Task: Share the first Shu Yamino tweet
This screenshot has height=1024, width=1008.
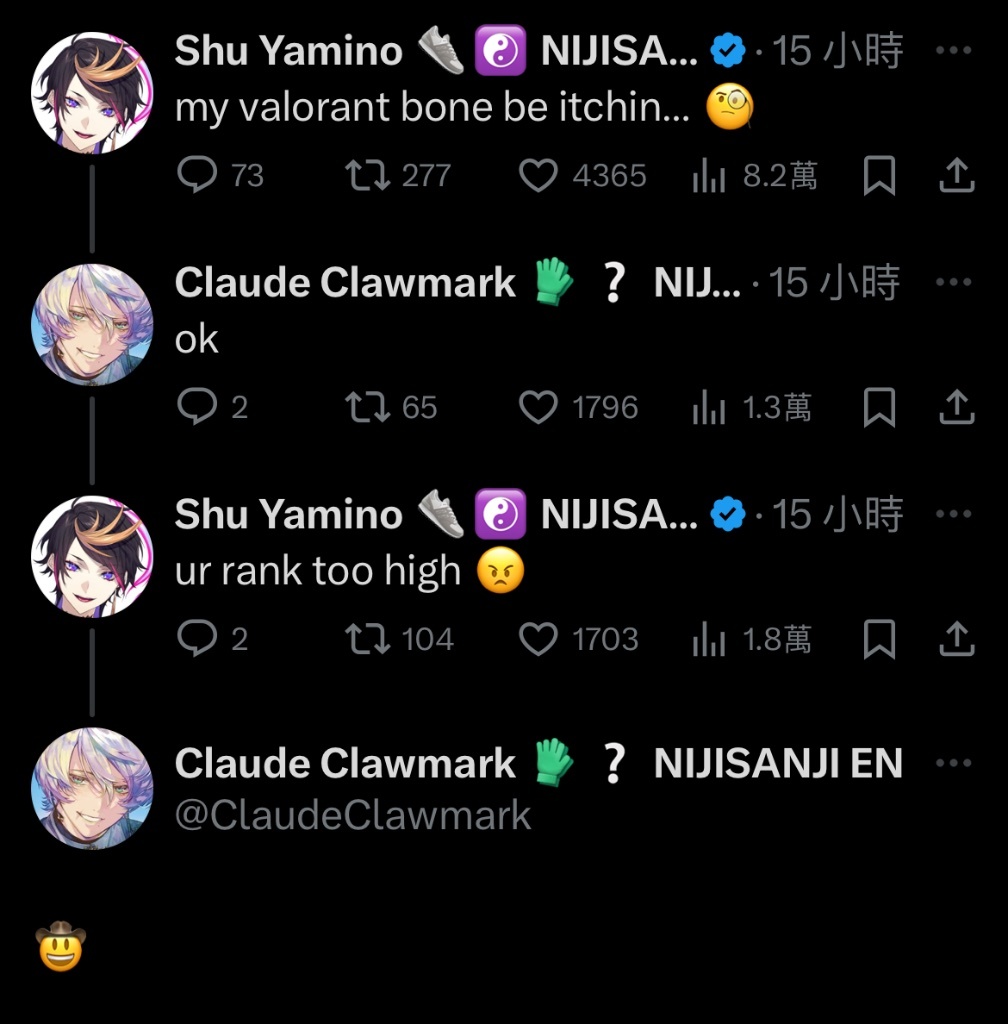Action: tap(956, 175)
